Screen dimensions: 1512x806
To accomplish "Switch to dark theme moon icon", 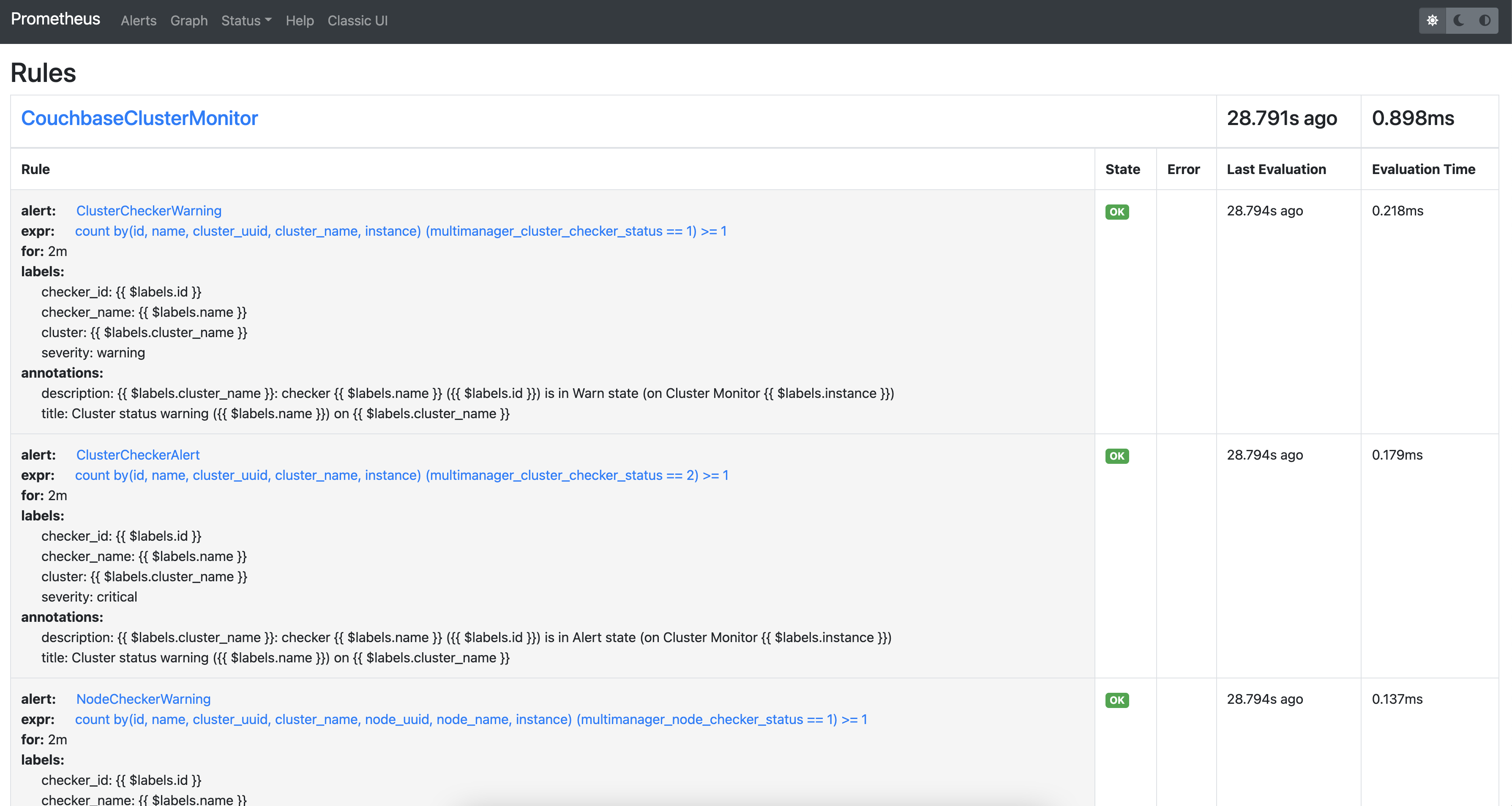I will 1459,21.
